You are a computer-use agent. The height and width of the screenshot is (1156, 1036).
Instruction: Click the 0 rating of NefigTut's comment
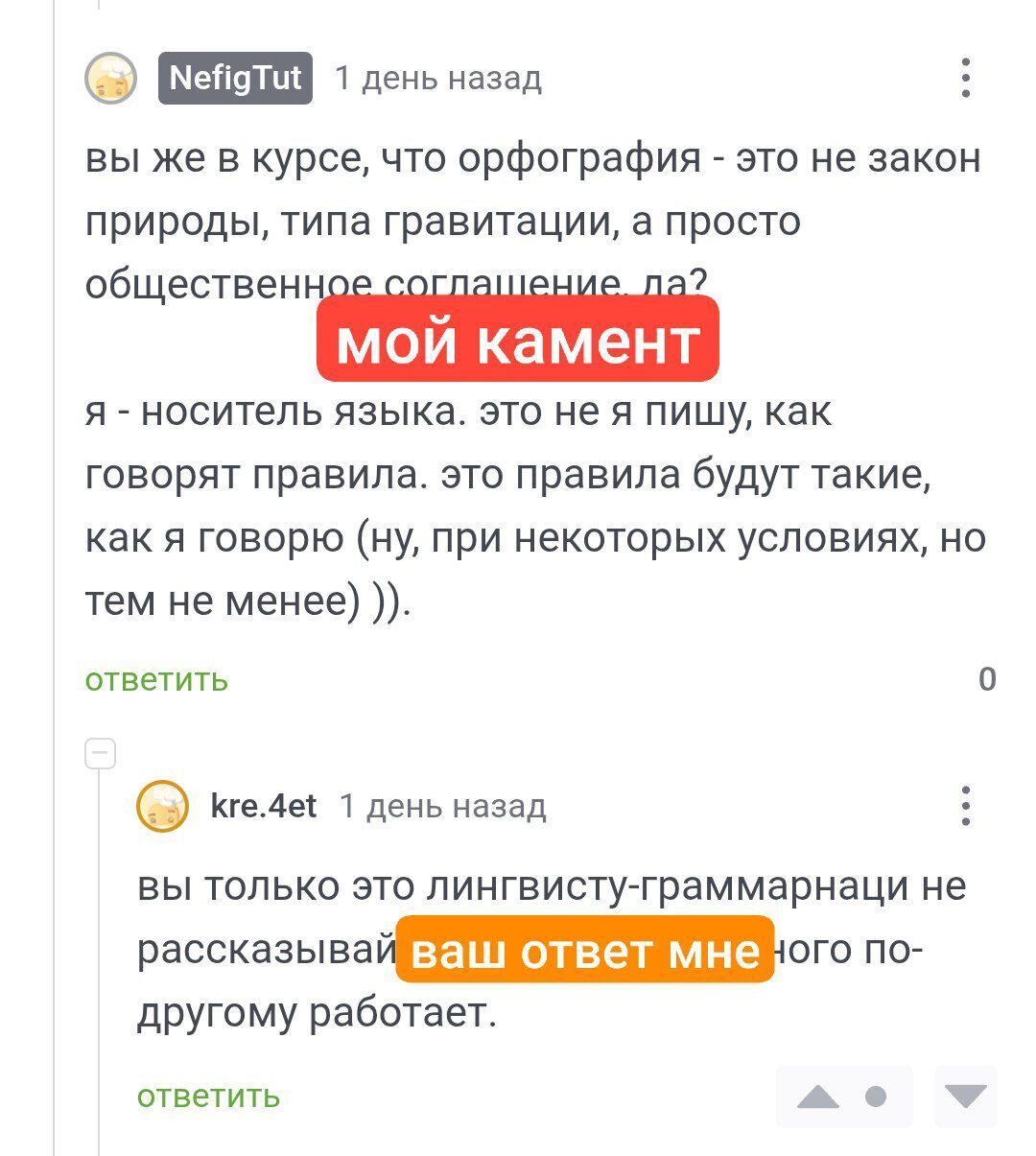point(987,679)
